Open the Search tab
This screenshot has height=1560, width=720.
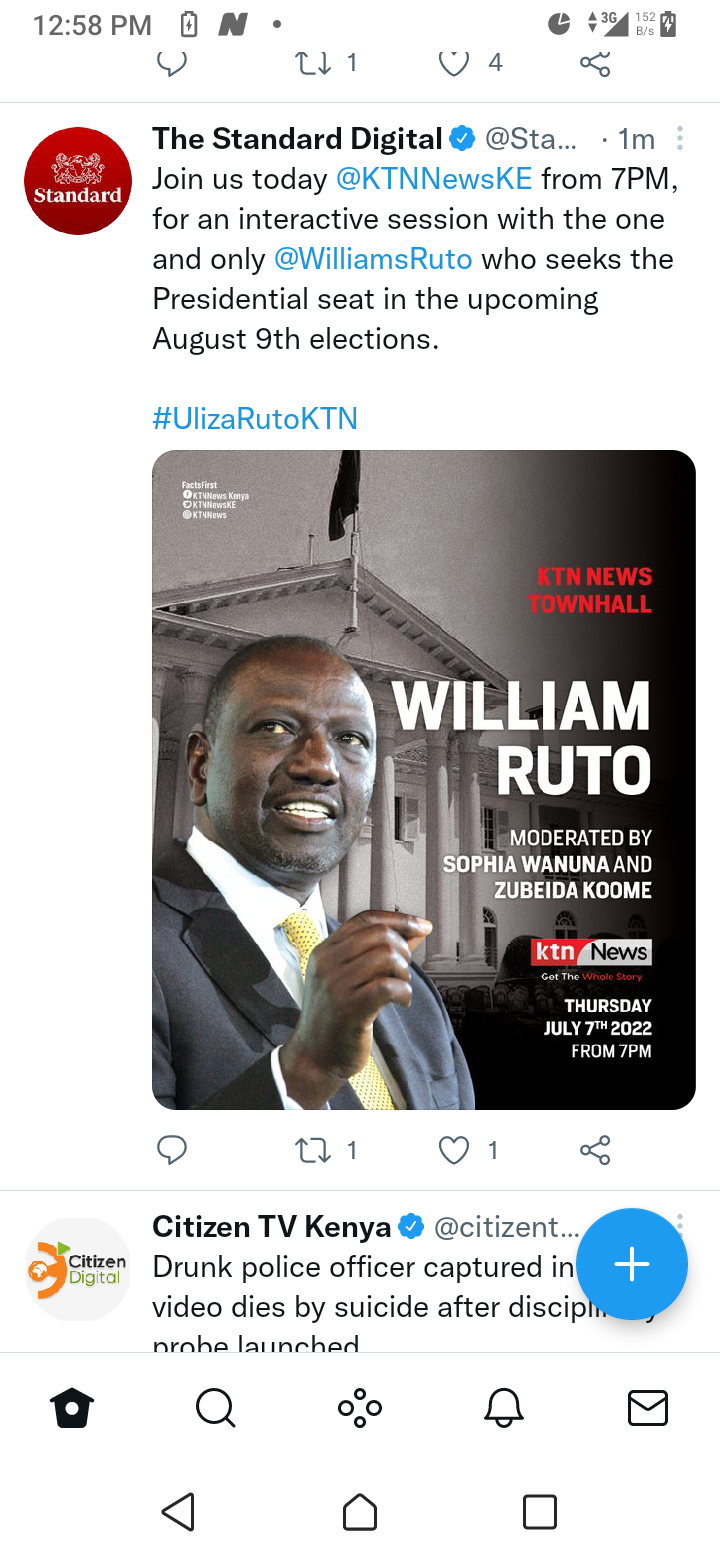pyautogui.click(x=215, y=1408)
